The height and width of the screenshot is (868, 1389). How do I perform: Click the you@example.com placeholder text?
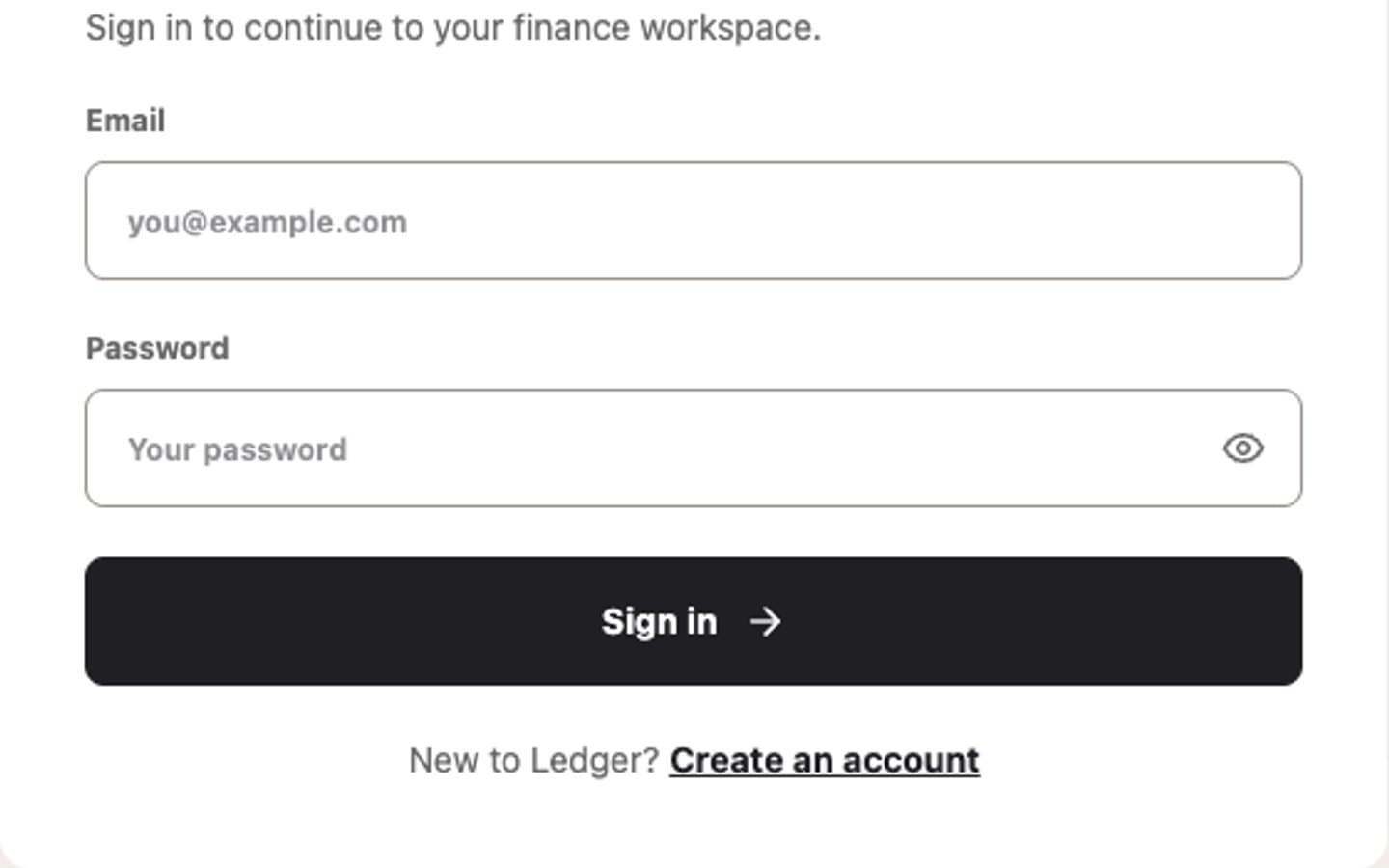pyautogui.click(x=267, y=223)
